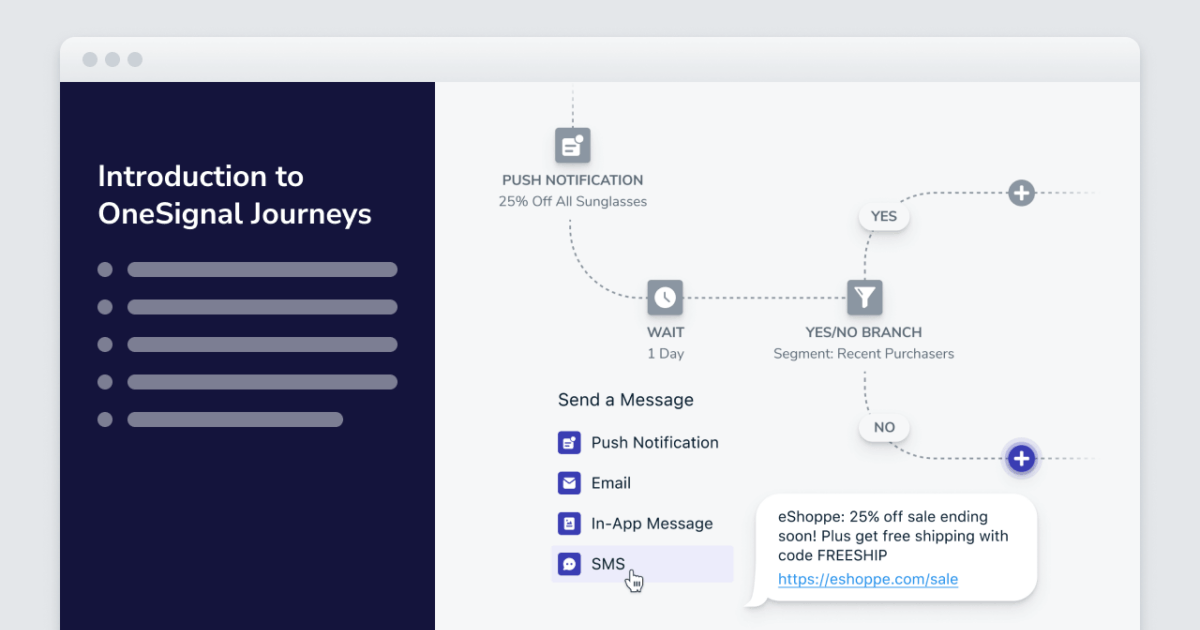Click the Push Notification message icon

pos(569,442)
